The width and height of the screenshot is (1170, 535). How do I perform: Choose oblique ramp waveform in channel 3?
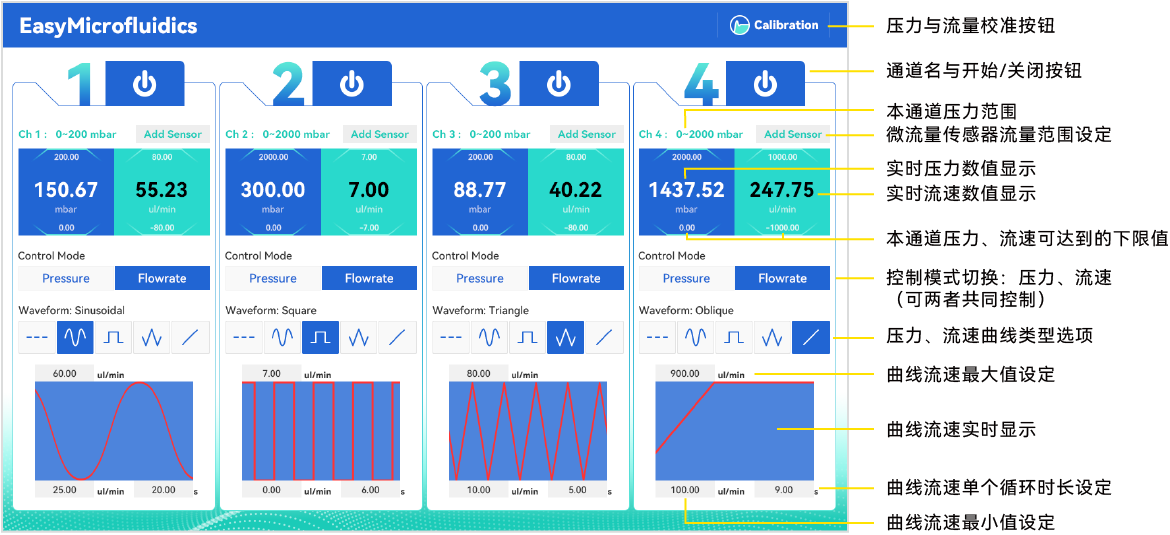(x=604, y=337)
